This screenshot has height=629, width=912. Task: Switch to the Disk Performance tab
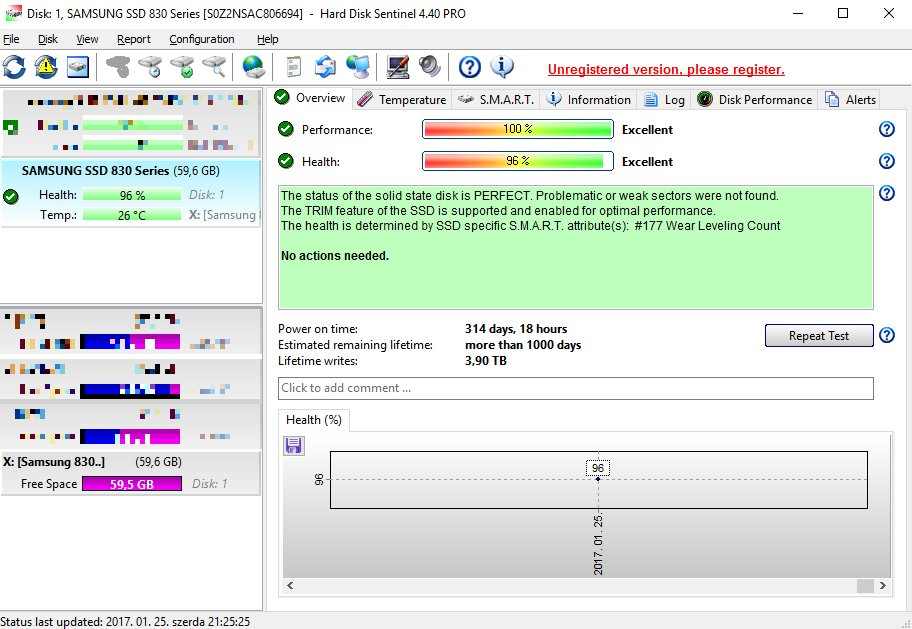pos(754,99)
